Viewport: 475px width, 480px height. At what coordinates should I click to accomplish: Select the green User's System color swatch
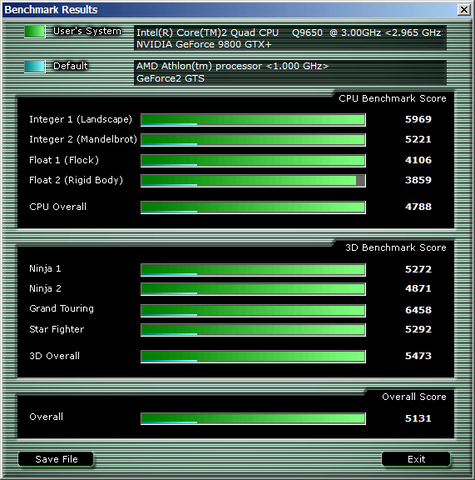point(35,32)
